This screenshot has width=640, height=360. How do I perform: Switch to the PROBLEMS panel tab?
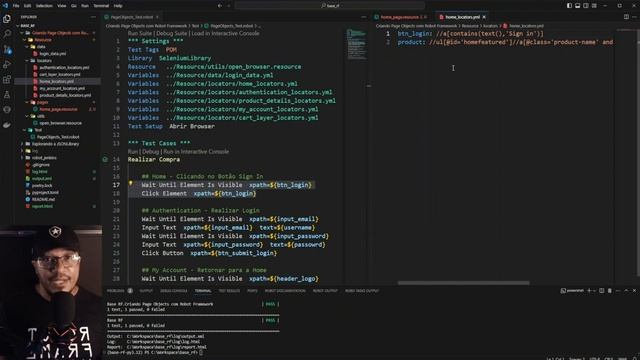click(116, 291)
